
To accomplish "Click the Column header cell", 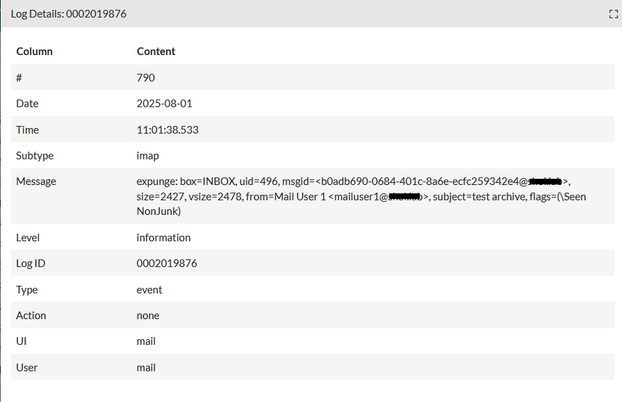I will (34, 51).
